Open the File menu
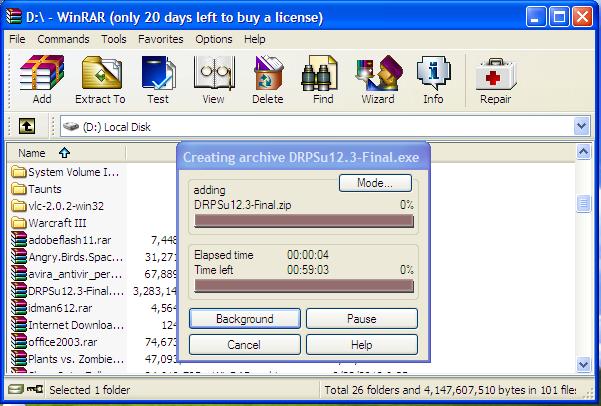The height and width of the screenshot is (406, 601). 17,39
